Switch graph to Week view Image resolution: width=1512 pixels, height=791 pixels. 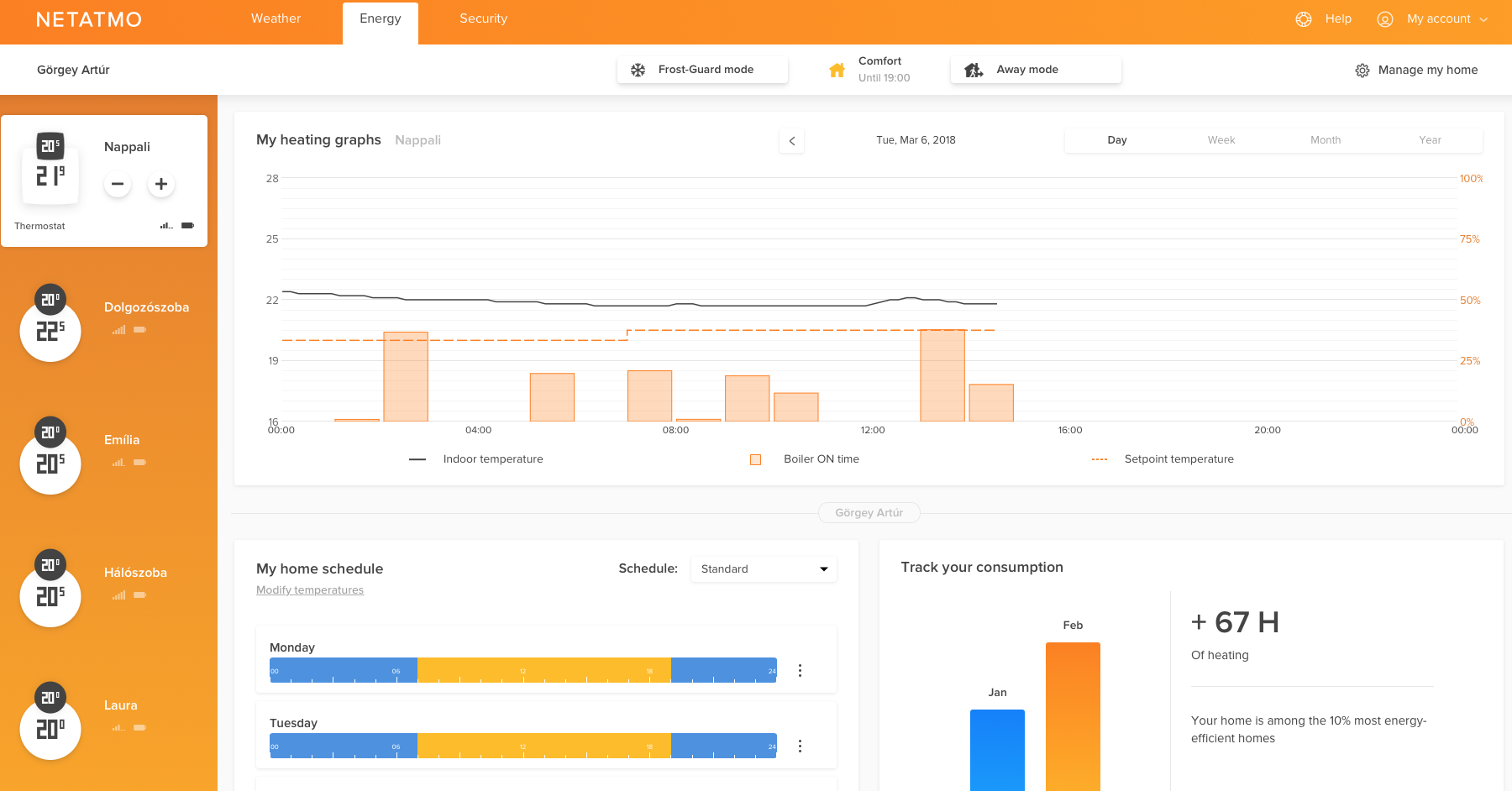(x=1221, y=140)
